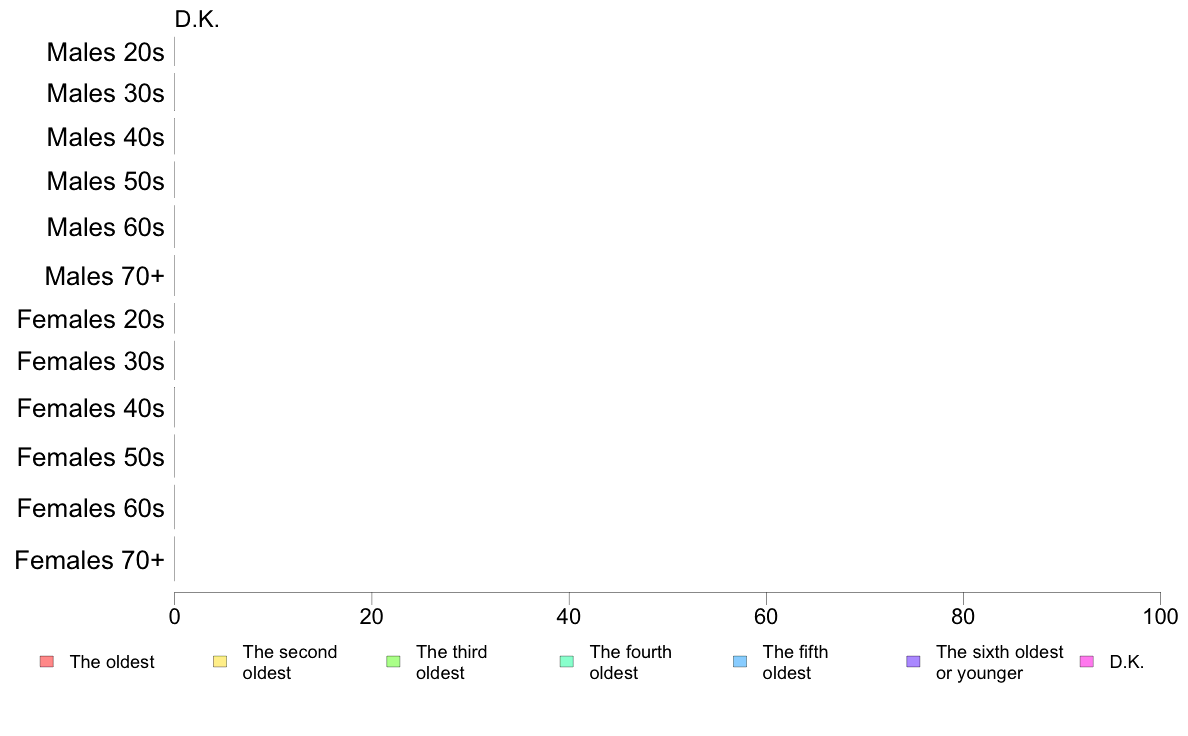The image size is (1188, 736).
Task: Click the 'The sixth oldest or younger' text
Action: click(x=999, y=662)
